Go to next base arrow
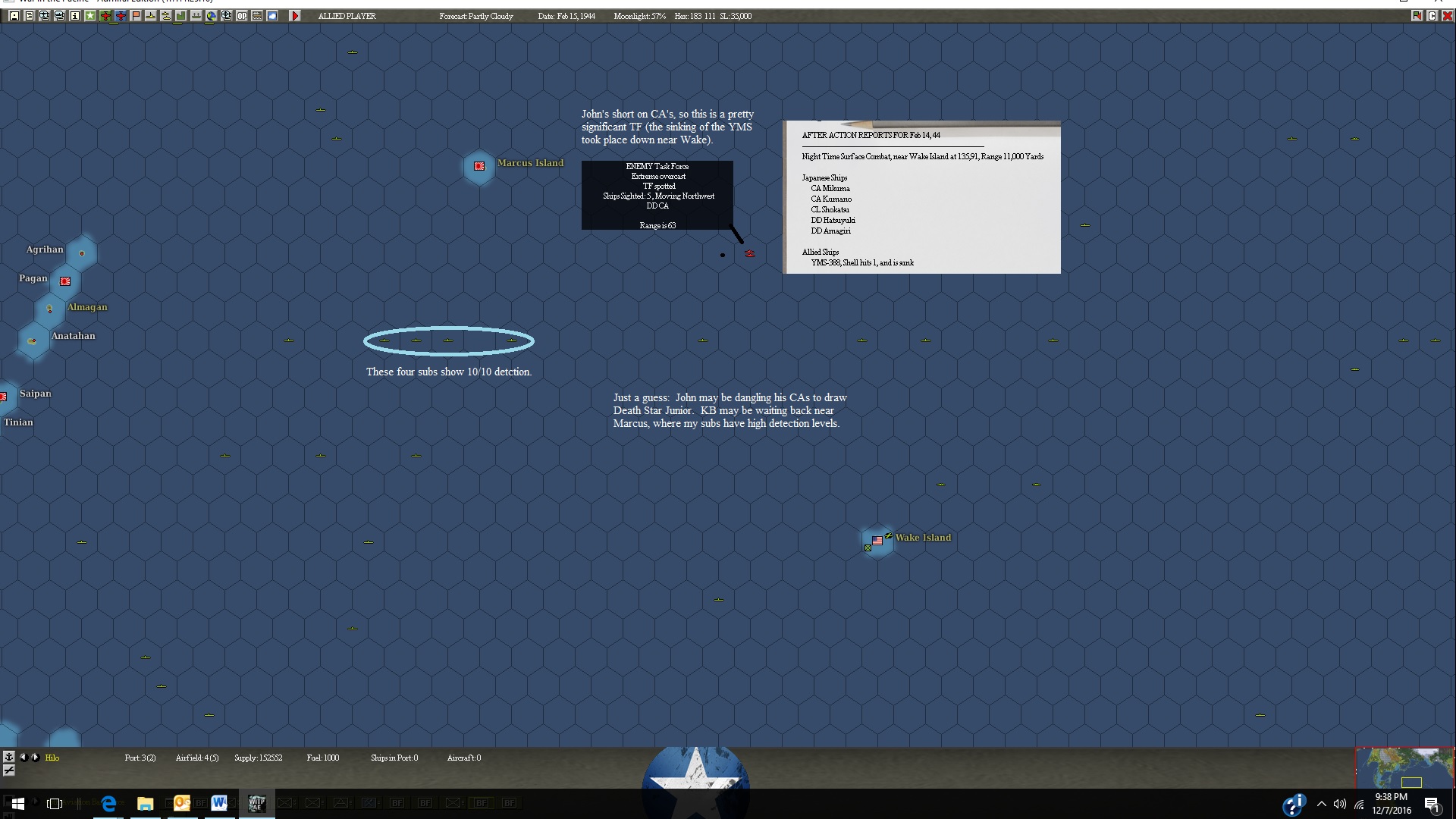This screenshot has width=1456, height=819. 35,757
